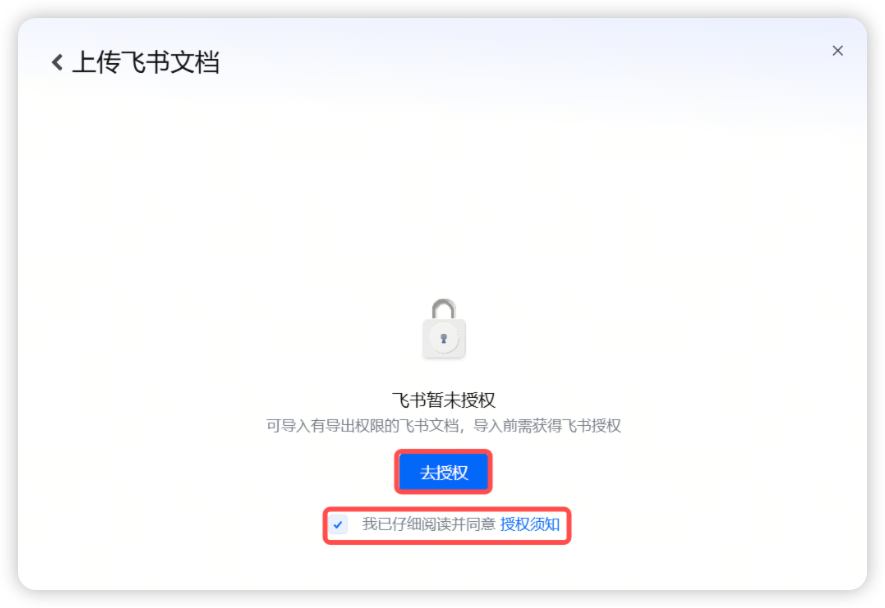
Task: Click 同意 in the agreement line
Action: [x=480, y=524]
